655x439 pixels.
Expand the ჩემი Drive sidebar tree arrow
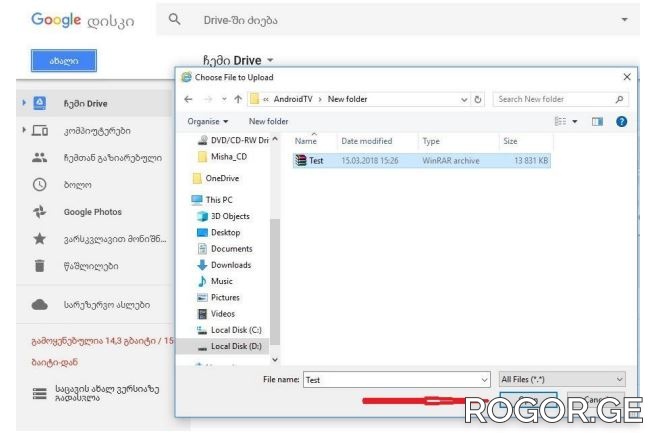(24, 103)
